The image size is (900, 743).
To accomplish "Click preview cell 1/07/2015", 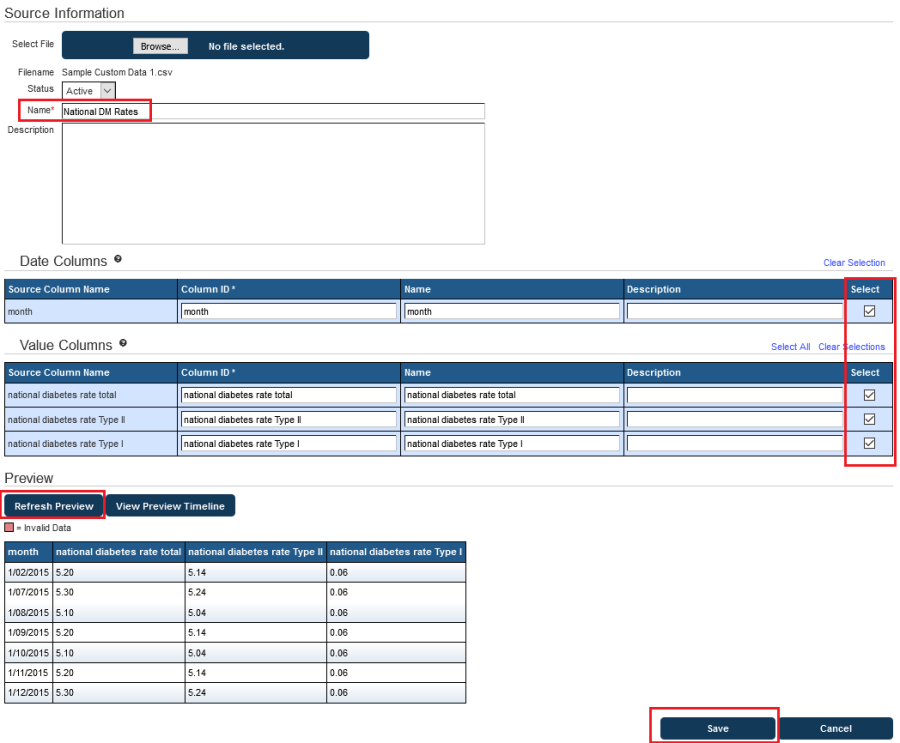I will coord(29,592).
